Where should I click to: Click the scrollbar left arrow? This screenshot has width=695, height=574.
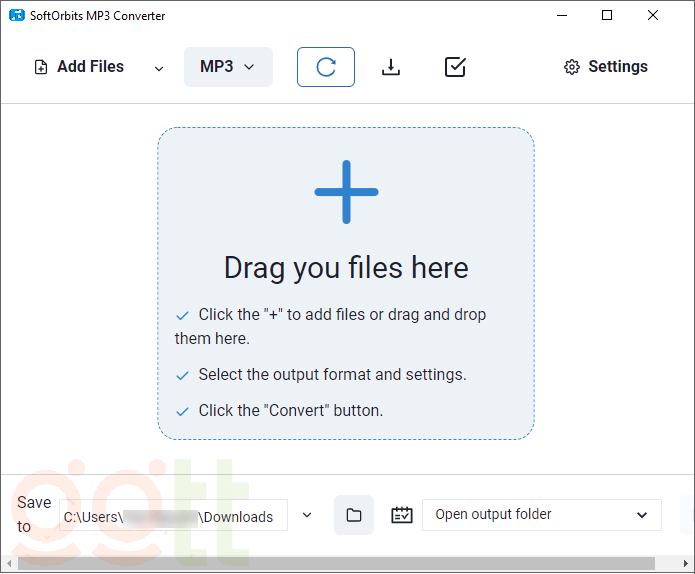pyautogui.click(x=8, y=564)
